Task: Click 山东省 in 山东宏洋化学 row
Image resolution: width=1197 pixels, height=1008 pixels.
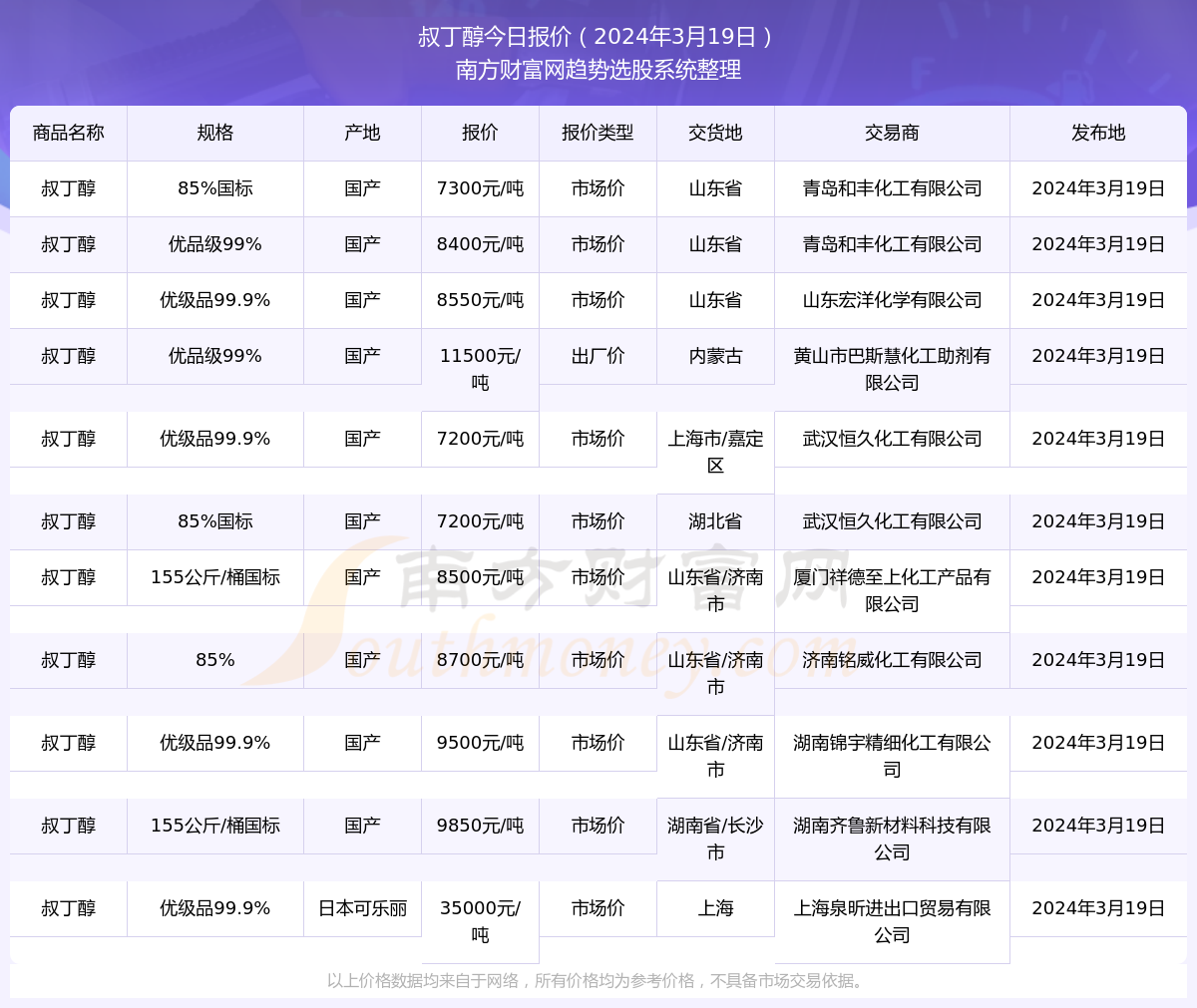Action: click(x=715, y=300)
